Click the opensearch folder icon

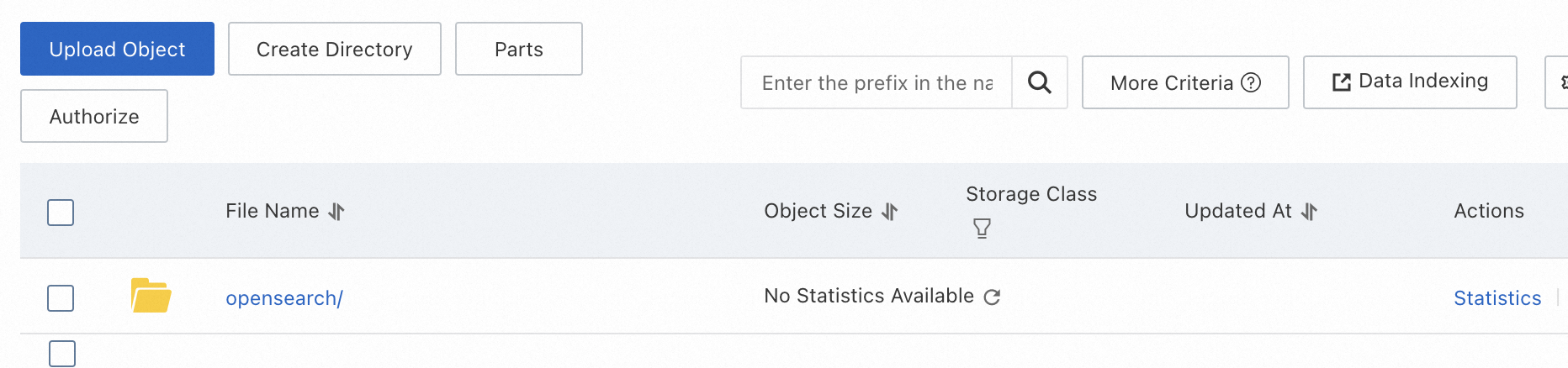click(x=151, y=297)
